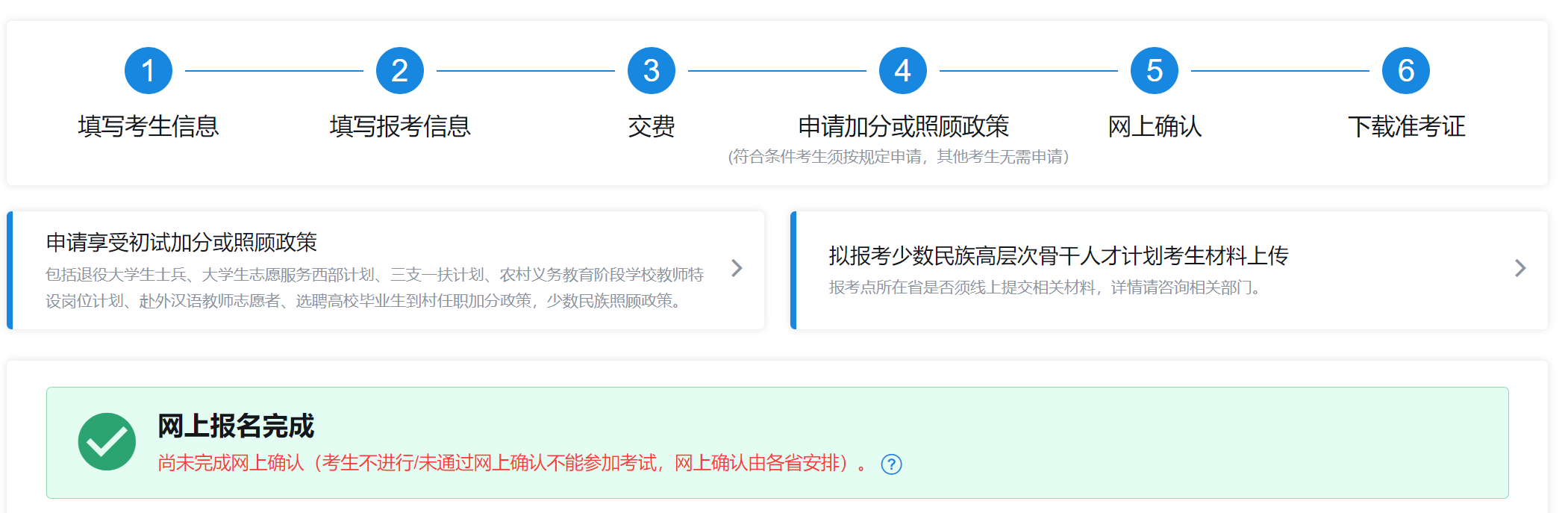Click step 2 circle icon

click(399, 71)
